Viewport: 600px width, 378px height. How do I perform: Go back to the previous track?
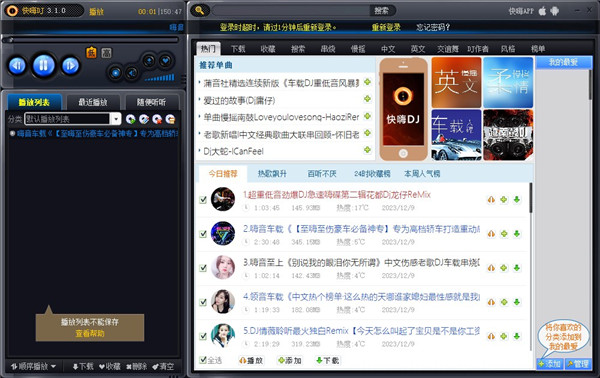[x=17, y=65]
